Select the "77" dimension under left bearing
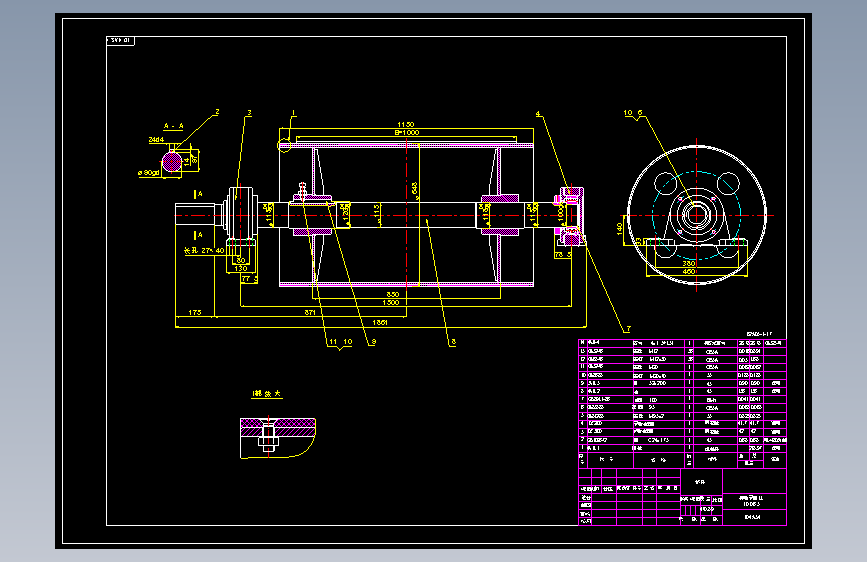867x562 pixels. click(x=247, y=279)
